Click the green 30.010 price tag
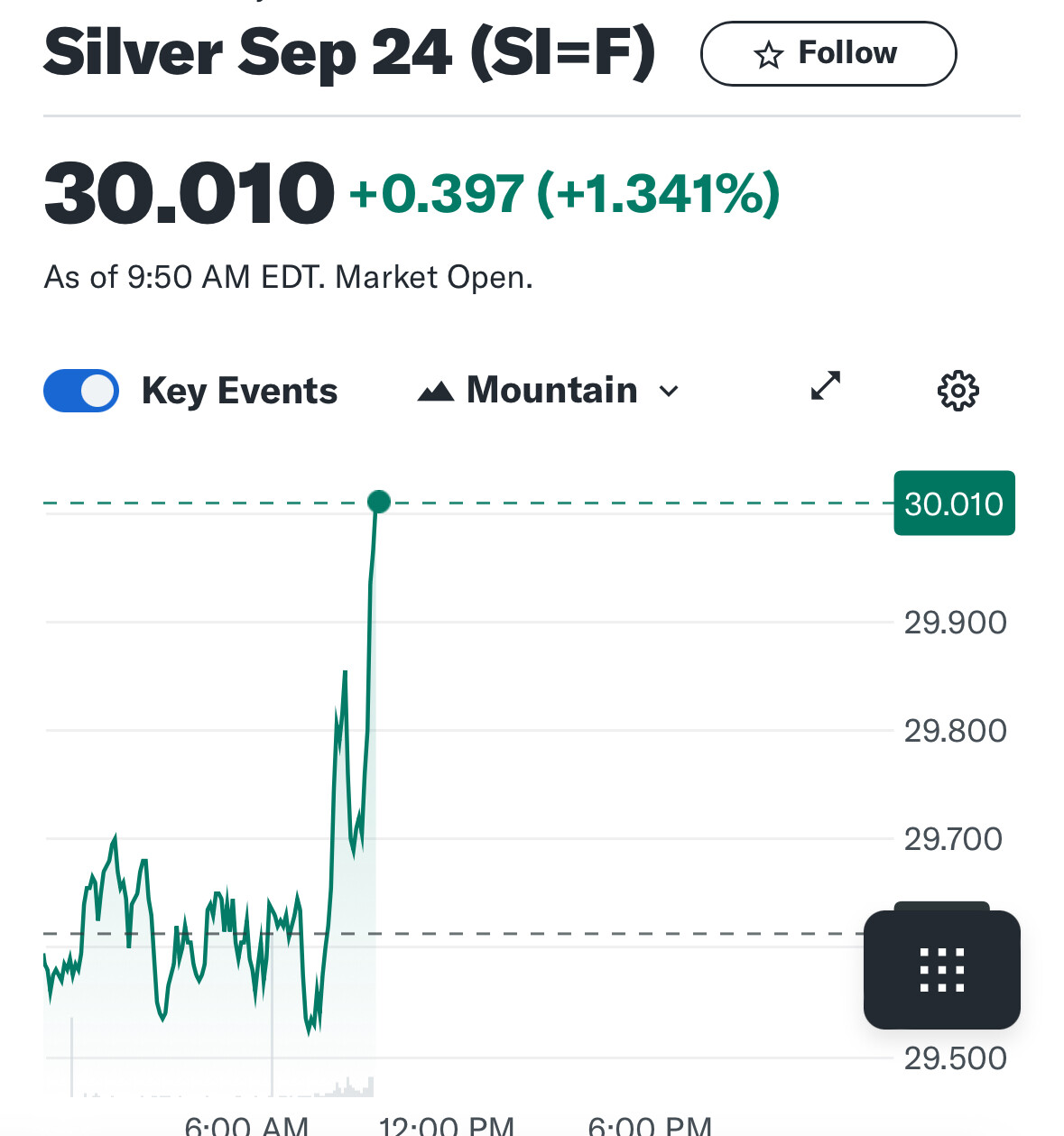The height and width of the screenshot is (1136, 1064). point(954,503)
